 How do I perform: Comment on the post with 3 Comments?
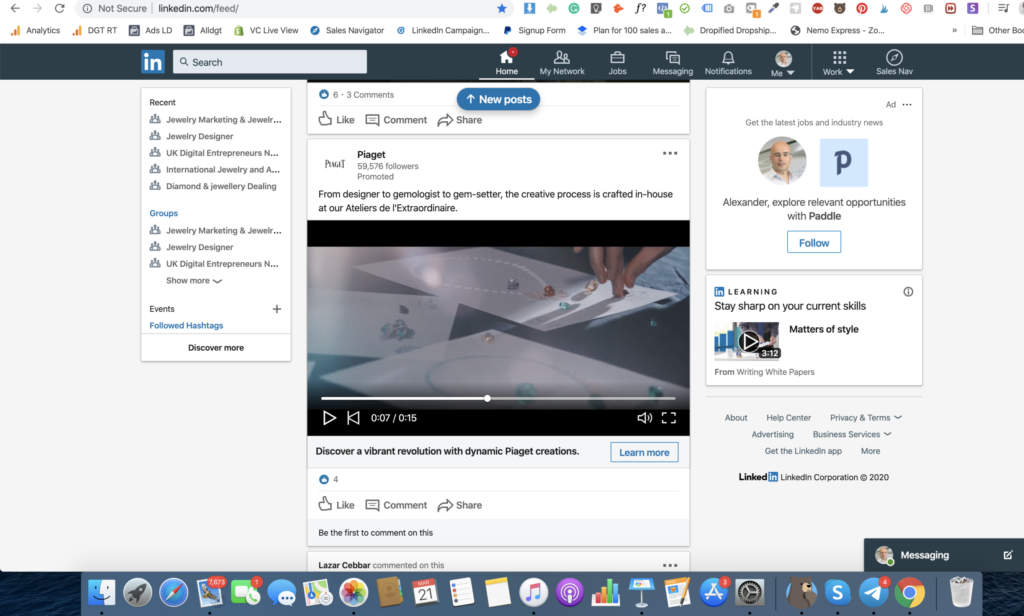(x=396, y=120)
